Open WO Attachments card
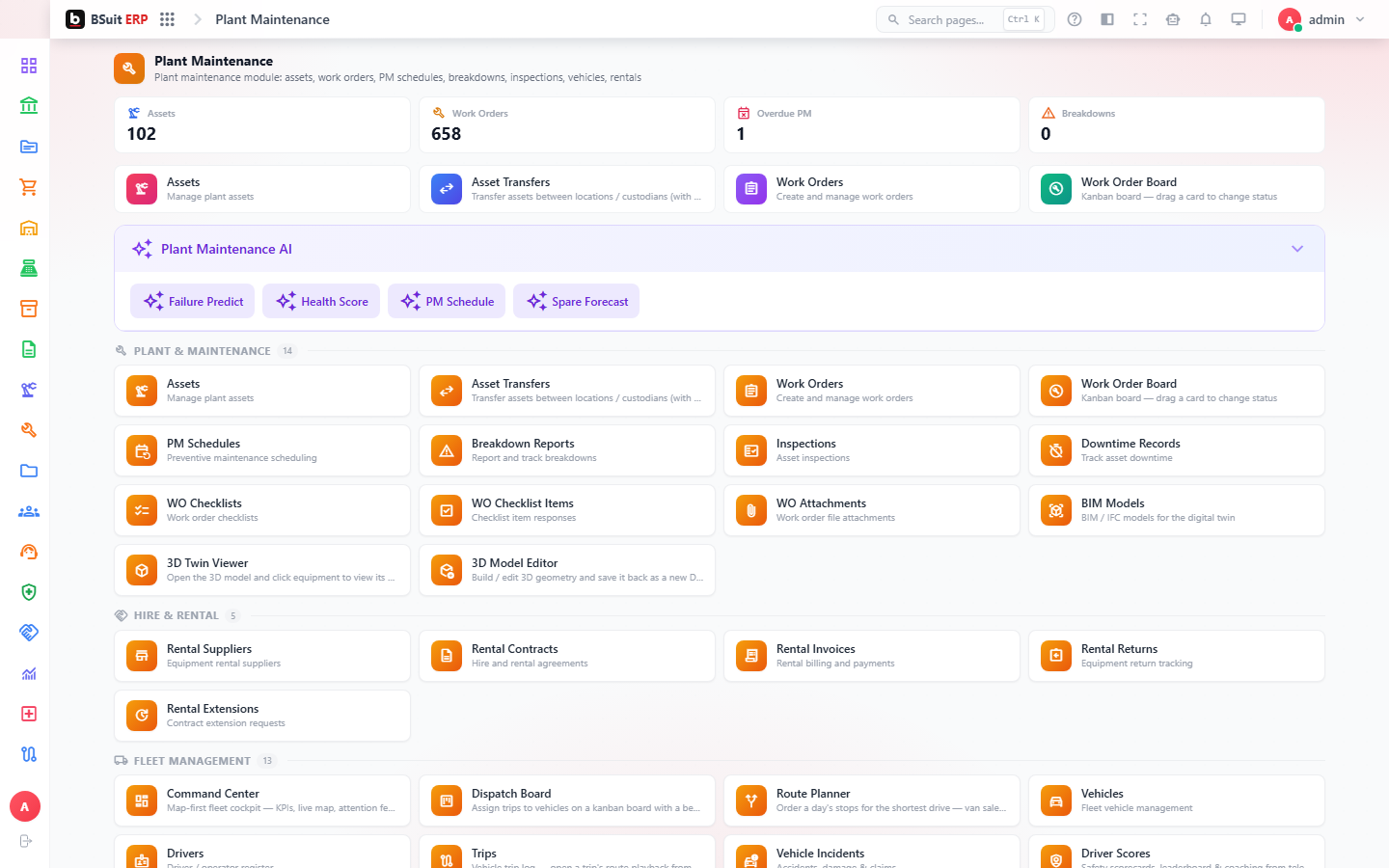This screenshot has height=868, width=1389. tap(872, 510)
